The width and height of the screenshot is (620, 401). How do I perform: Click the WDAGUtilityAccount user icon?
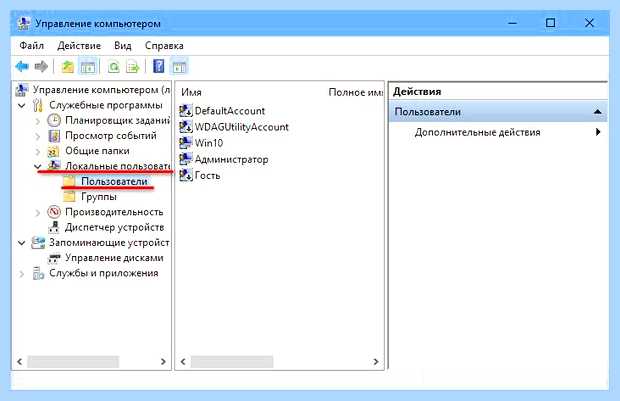point(186,127)
